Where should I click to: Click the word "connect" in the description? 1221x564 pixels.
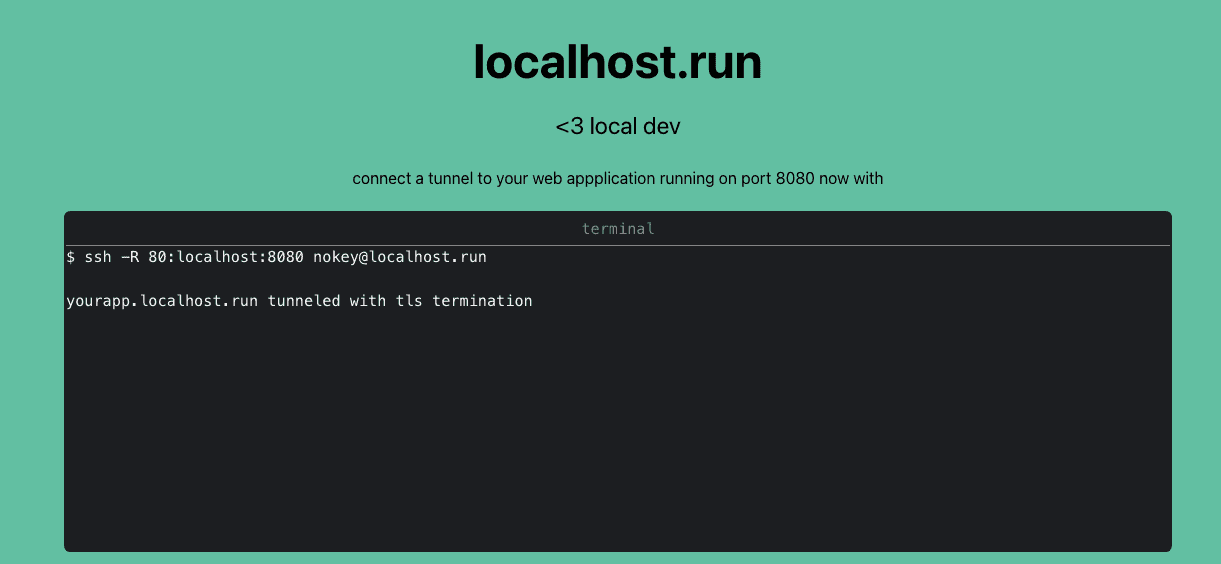click(381, 179)
